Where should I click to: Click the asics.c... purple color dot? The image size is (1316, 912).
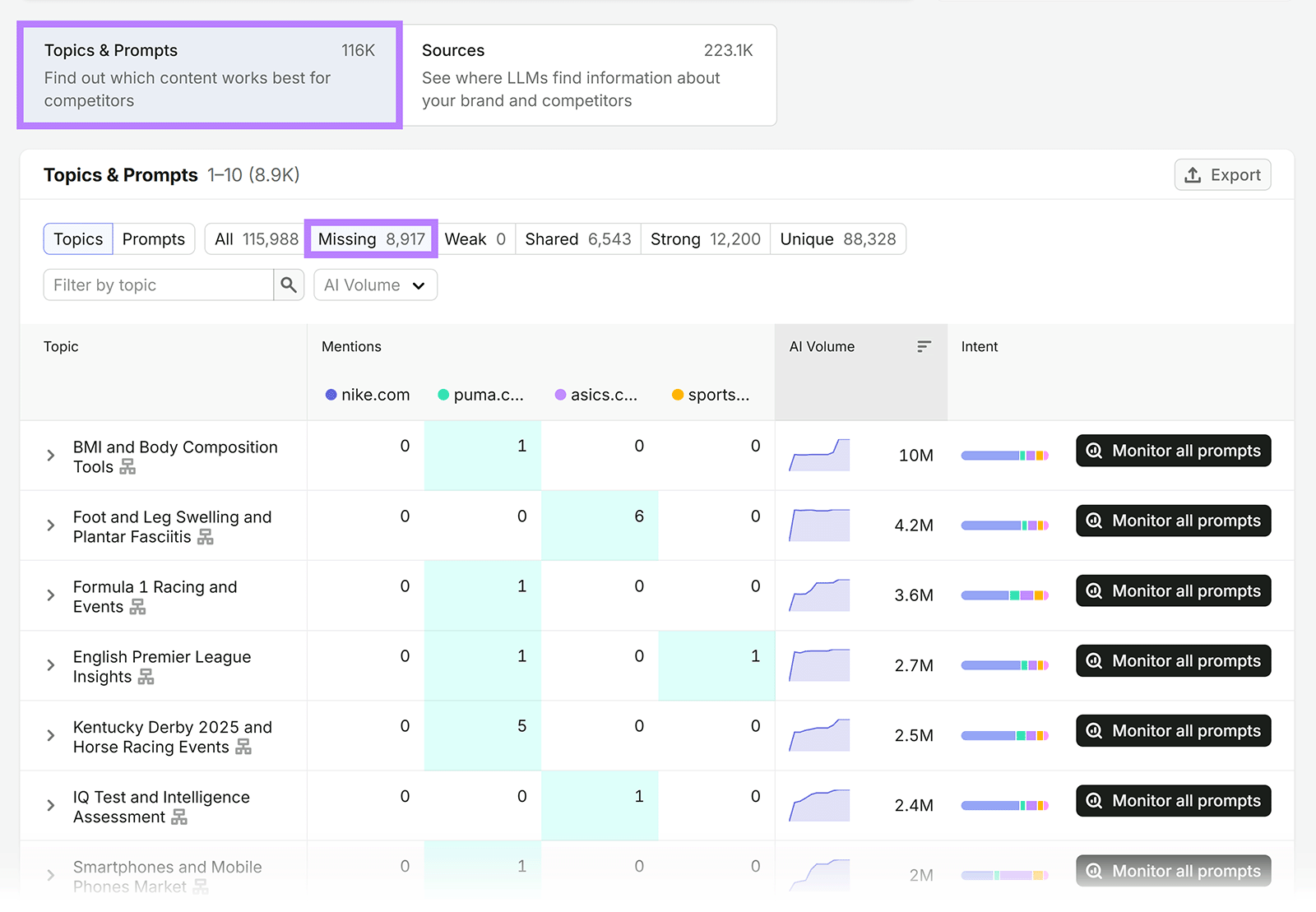(560, 395)
